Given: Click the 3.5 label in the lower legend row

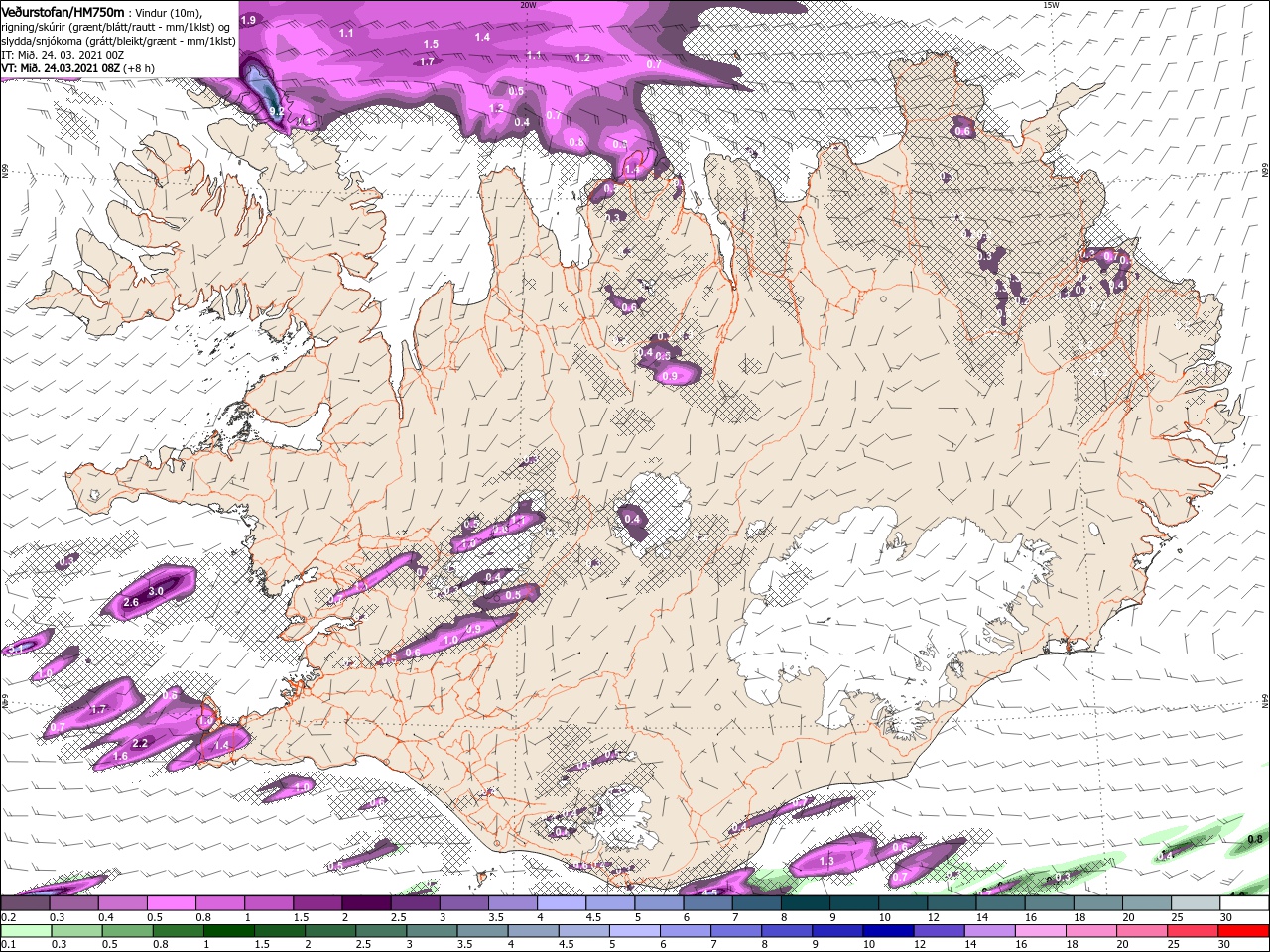Looking at the screenshot, I should [463, 945].
